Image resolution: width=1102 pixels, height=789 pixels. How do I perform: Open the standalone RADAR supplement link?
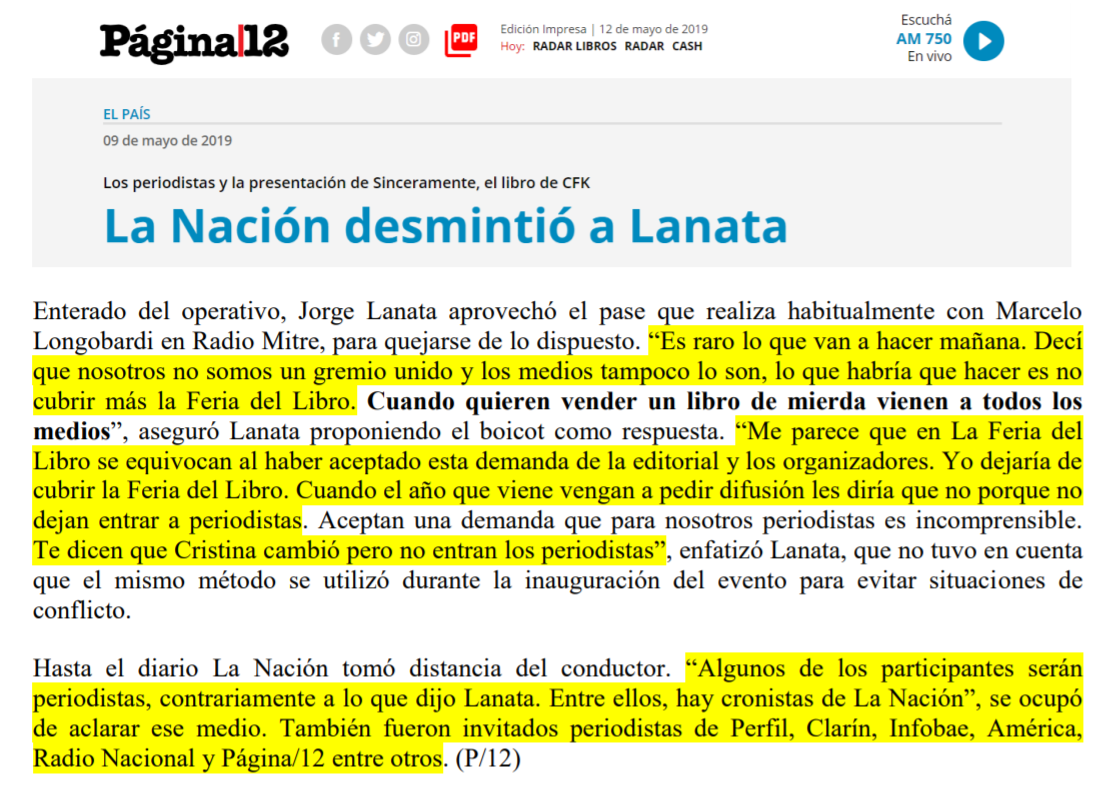click(644, 46)
